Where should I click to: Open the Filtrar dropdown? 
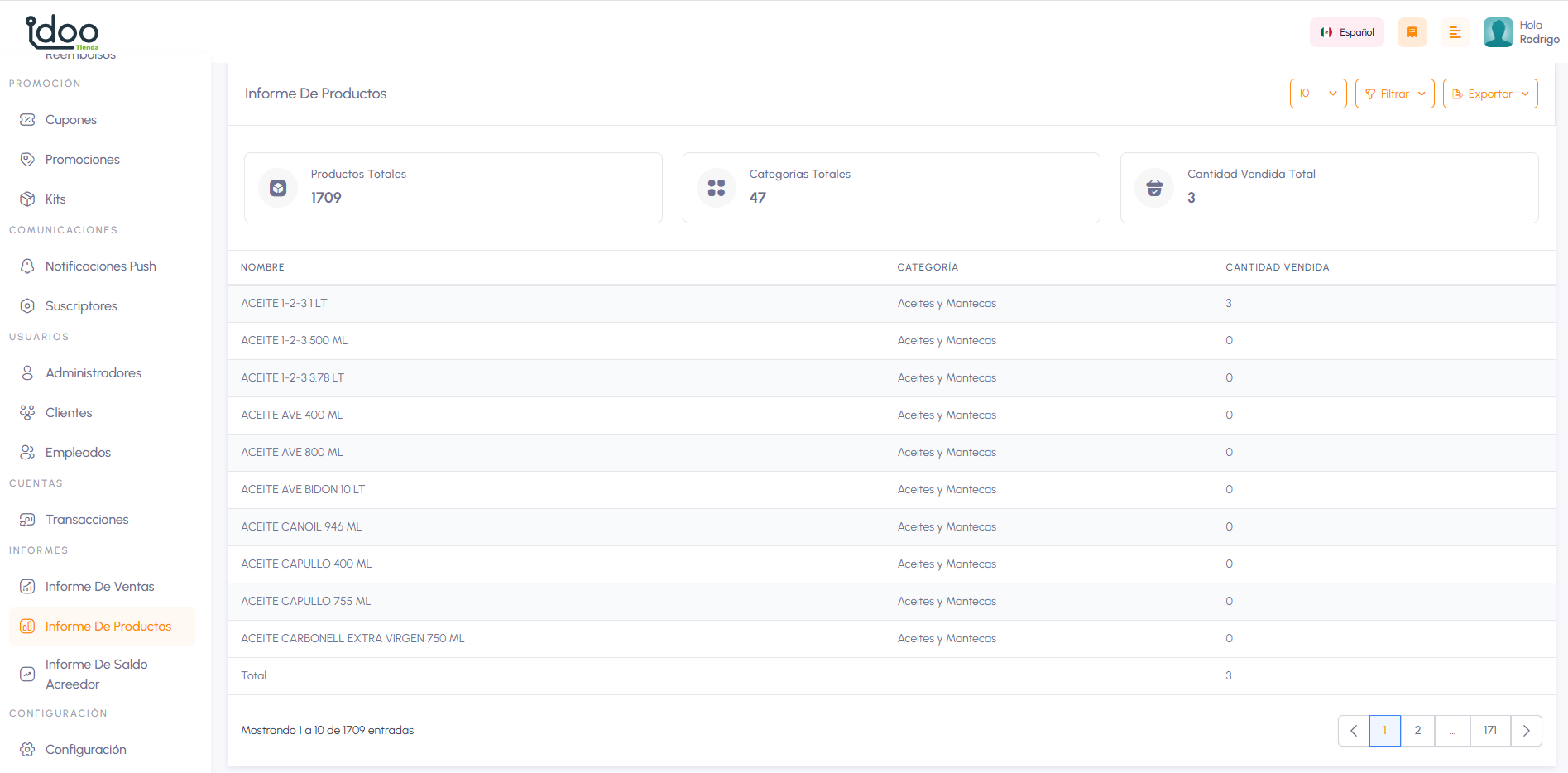(x=1394, y=94)
